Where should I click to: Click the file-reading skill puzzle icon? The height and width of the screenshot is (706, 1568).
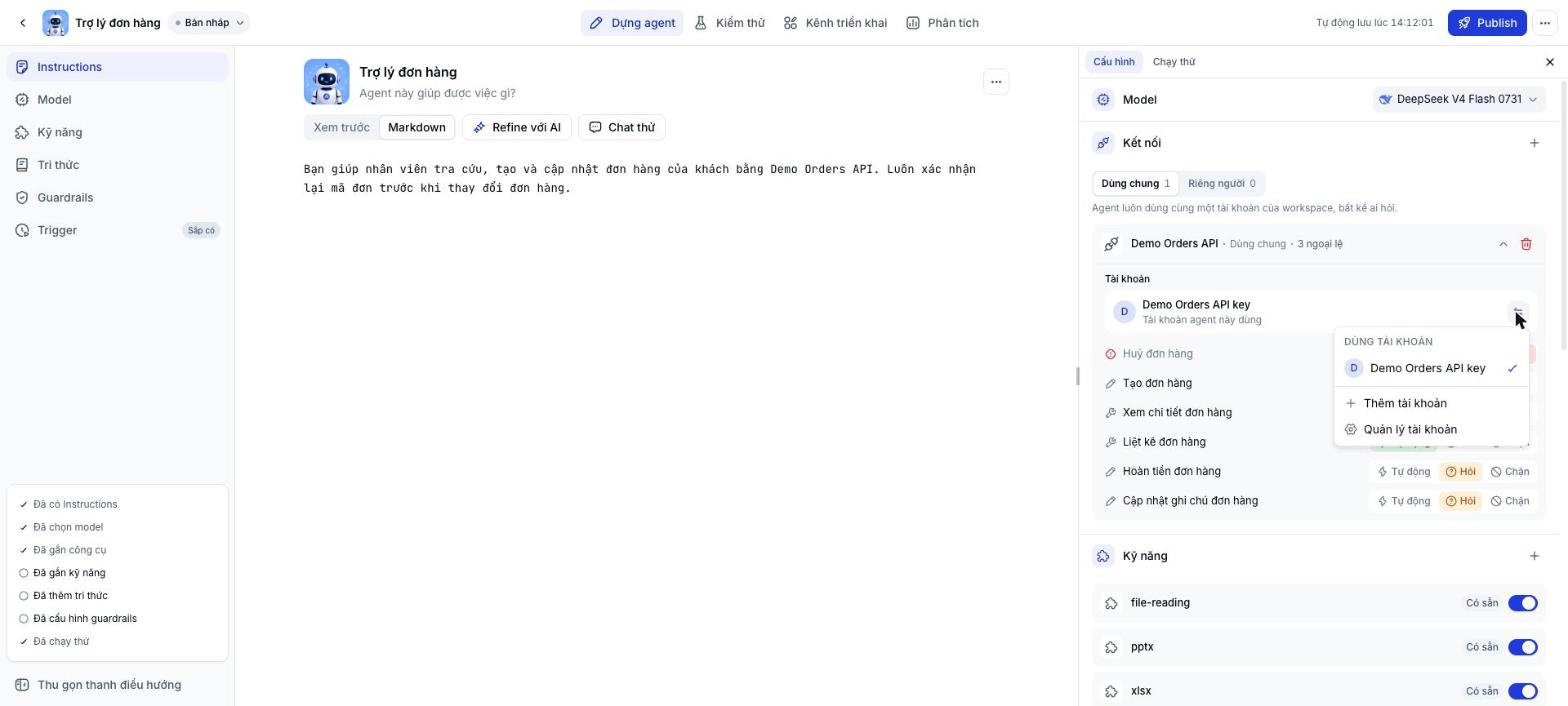pos(1111,603)
